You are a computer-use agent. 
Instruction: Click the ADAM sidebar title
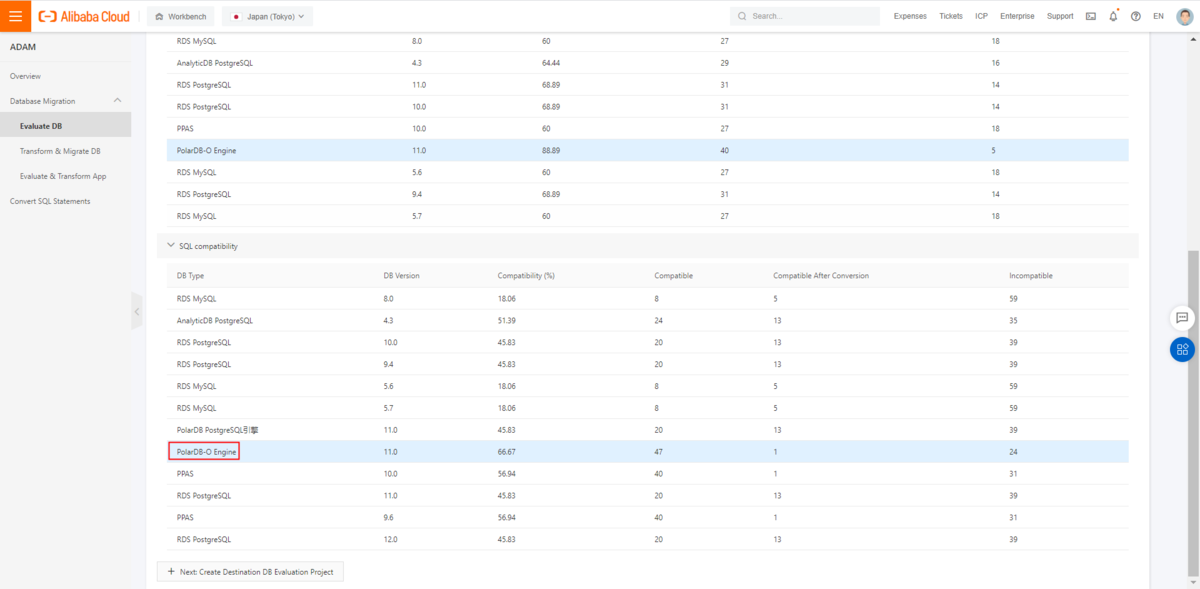[x=23, y=48]
